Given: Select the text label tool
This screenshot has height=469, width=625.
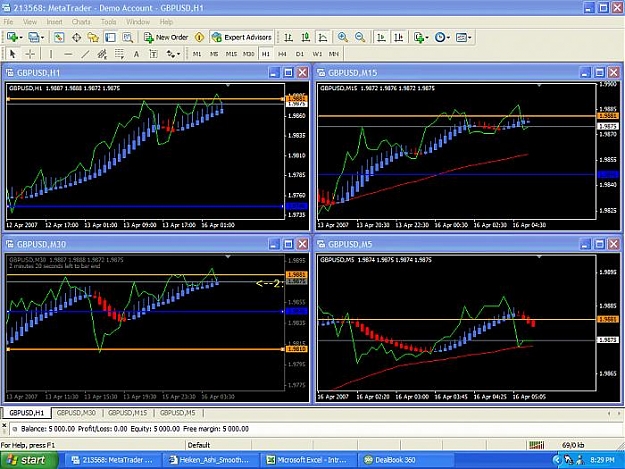Looking at the screenshot, I should (153, 54).
